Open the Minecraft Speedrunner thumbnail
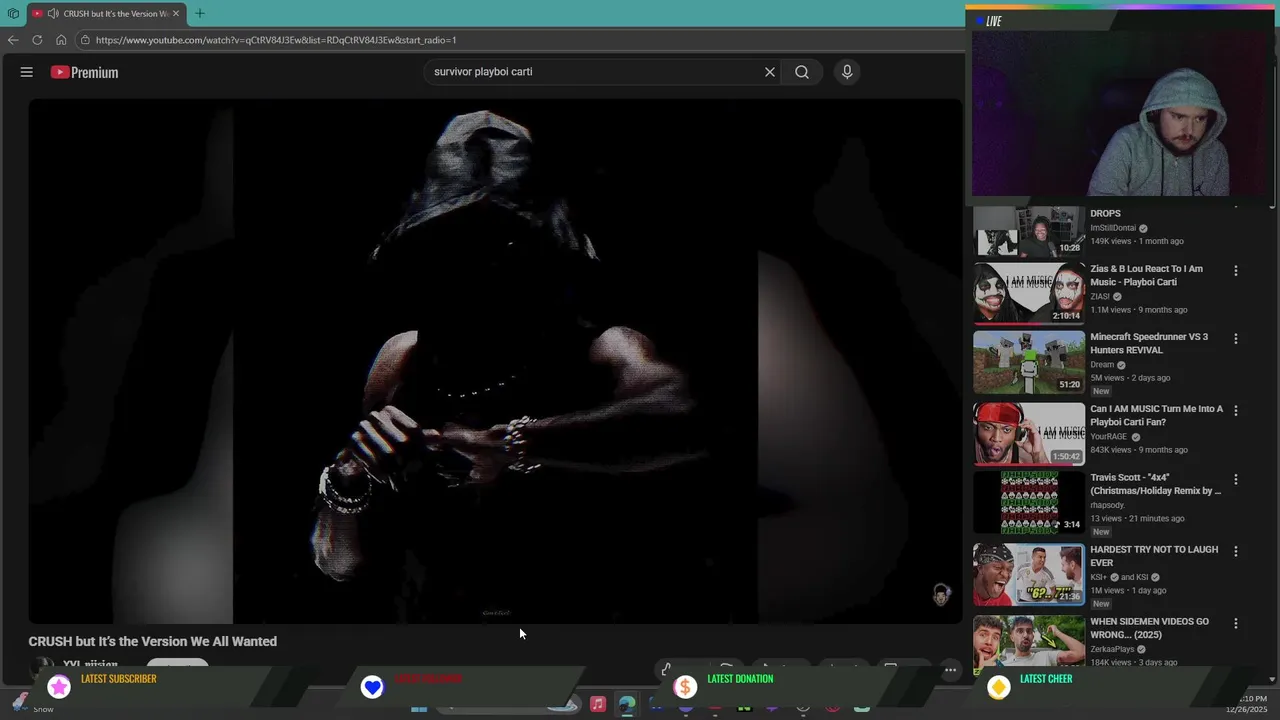Screen dimensions: 1280x720 click(1028, 363)
